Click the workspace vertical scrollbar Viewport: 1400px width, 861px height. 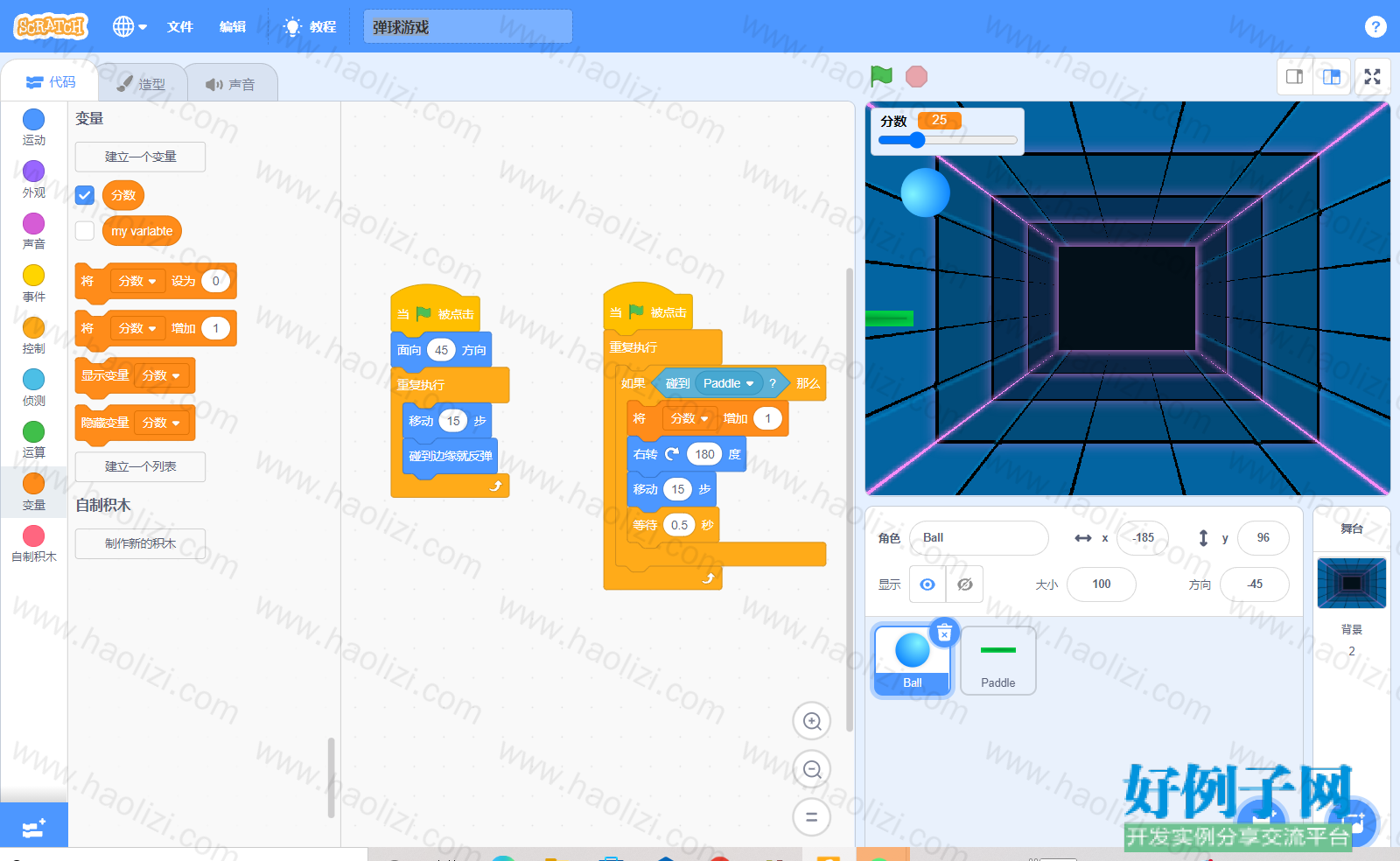849,499
